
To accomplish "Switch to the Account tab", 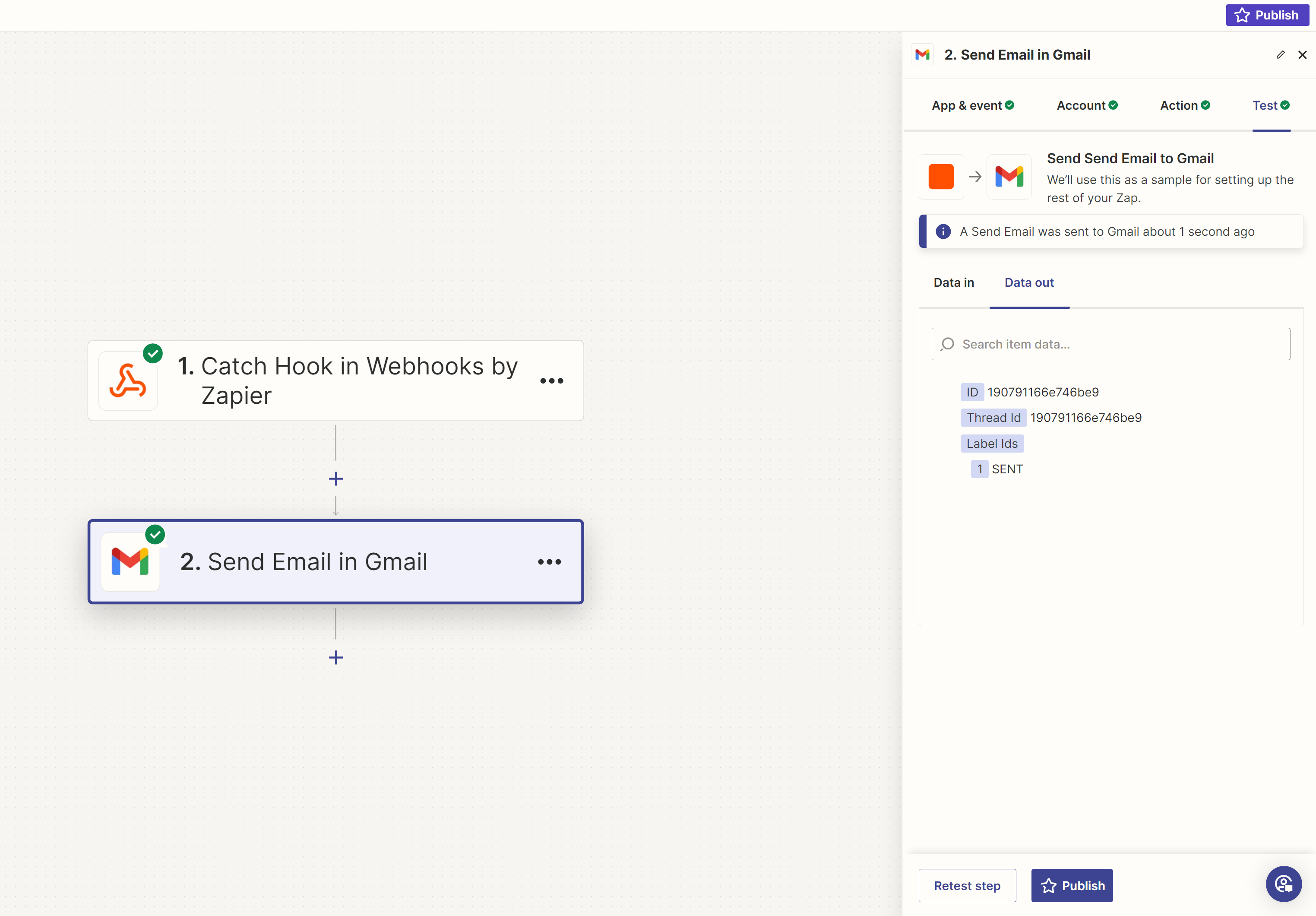I will click(1087, 105).
